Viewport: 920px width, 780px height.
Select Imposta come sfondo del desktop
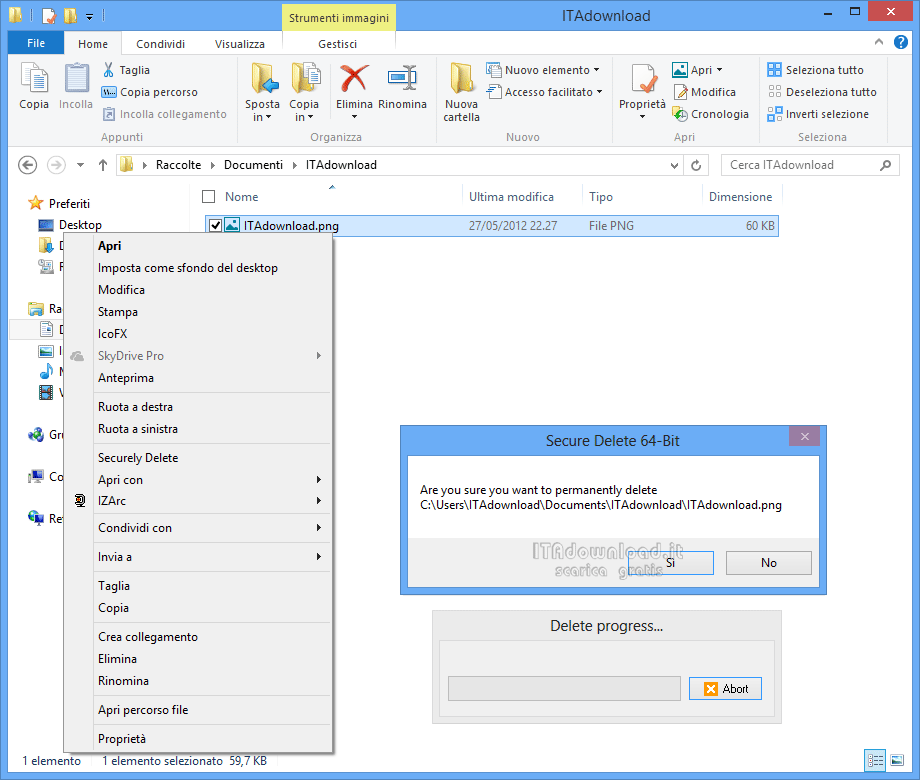click(212, 268)
